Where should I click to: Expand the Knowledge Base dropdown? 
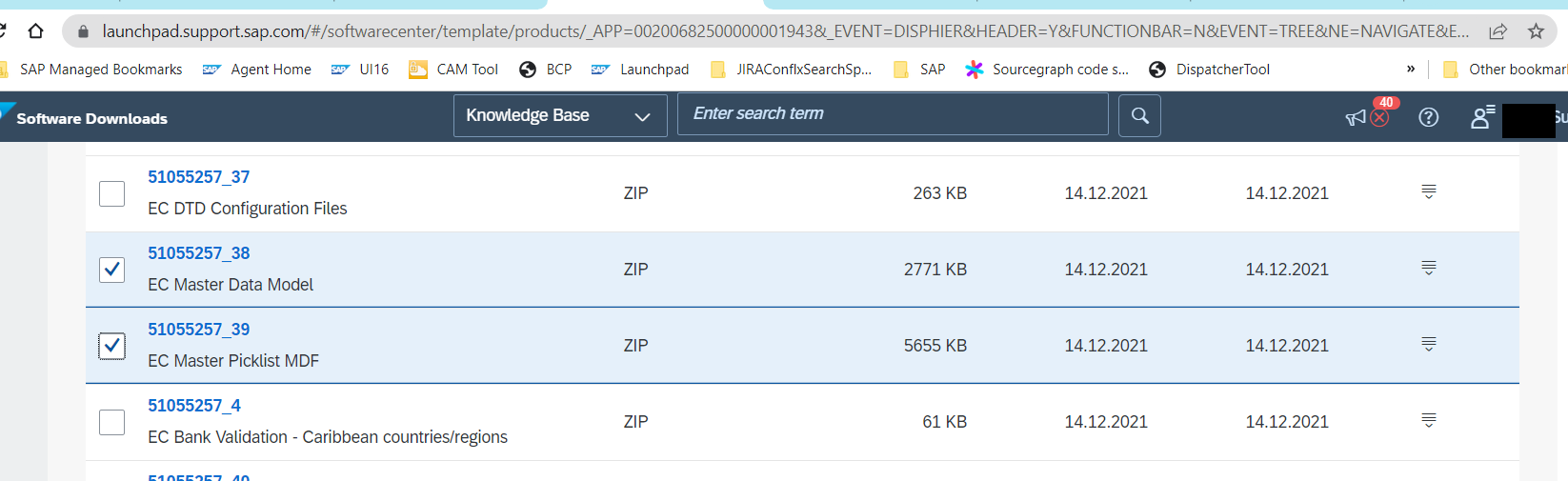pyautogui.click(x=560, y=115)
